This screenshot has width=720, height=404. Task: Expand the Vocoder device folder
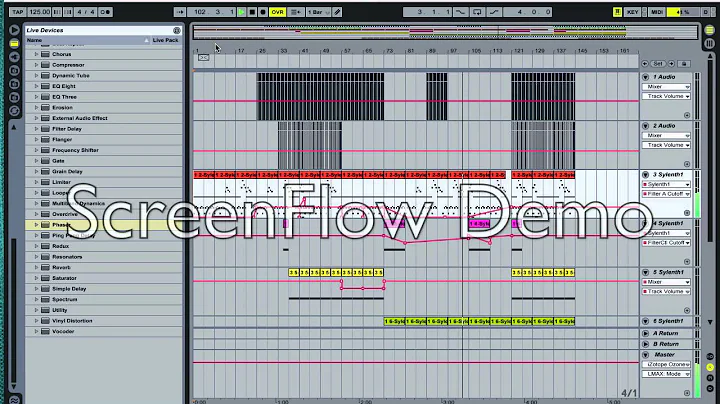click(36, 331)
